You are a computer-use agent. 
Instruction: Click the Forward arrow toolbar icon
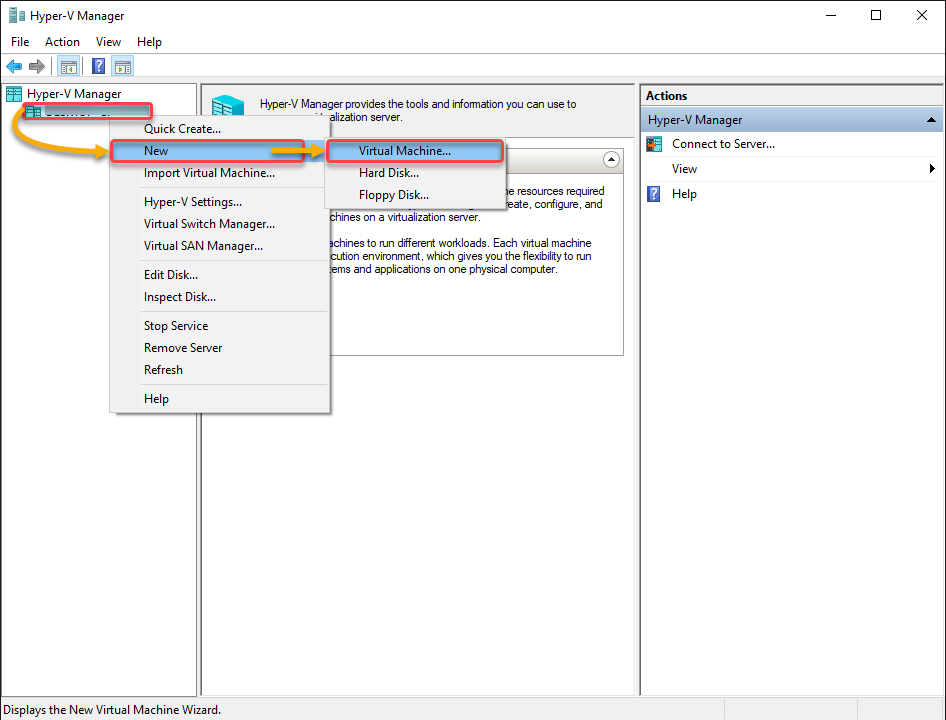point(37,66)
